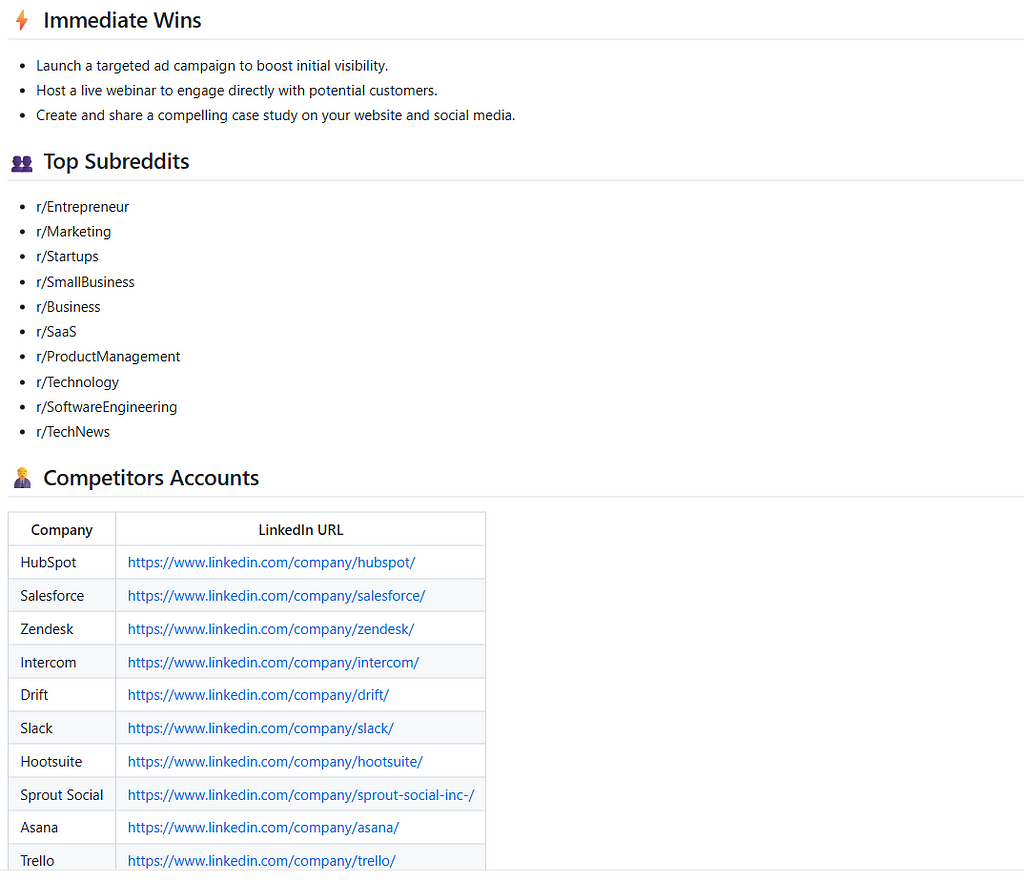Click the Immediate Wins heading
1024x882 pixels.
122,20
